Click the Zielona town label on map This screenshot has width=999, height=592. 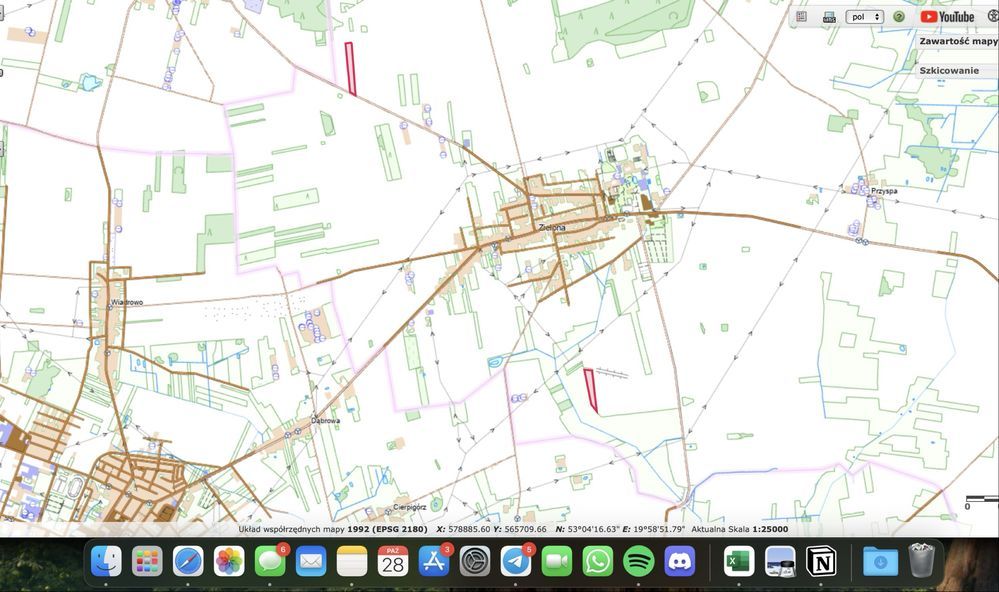click(x=551, y=228)
